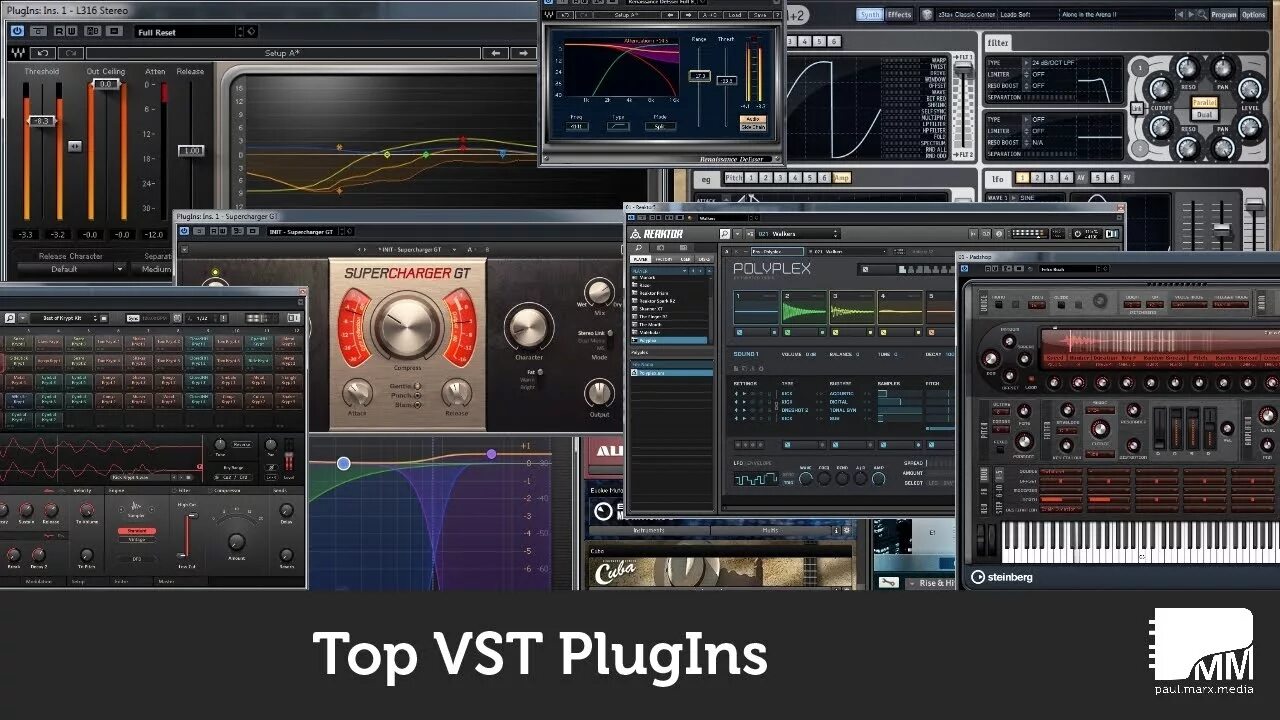The height and width of the screenshot is (720, 1280).
Task: Toggle the L316 plugin power button
Action: click(17, 32)
